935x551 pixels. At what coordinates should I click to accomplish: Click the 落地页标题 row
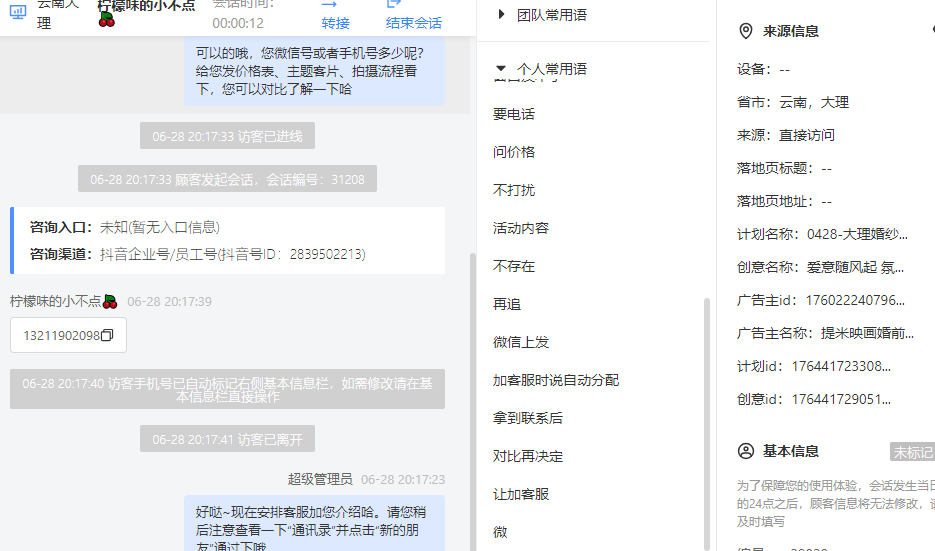click(x=784, y=168)
